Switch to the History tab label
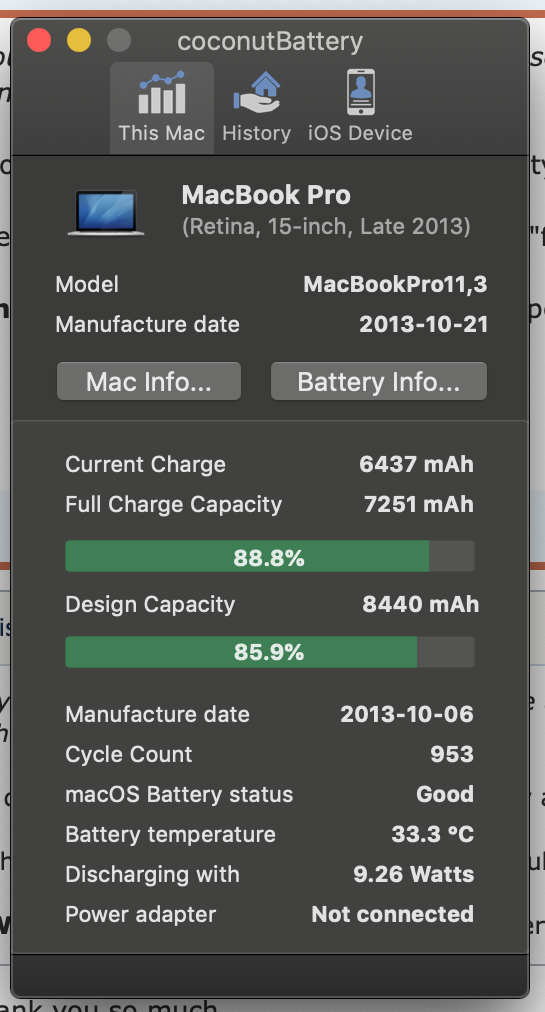Viewport: 545px width, 1012px height. coord(256,133)
